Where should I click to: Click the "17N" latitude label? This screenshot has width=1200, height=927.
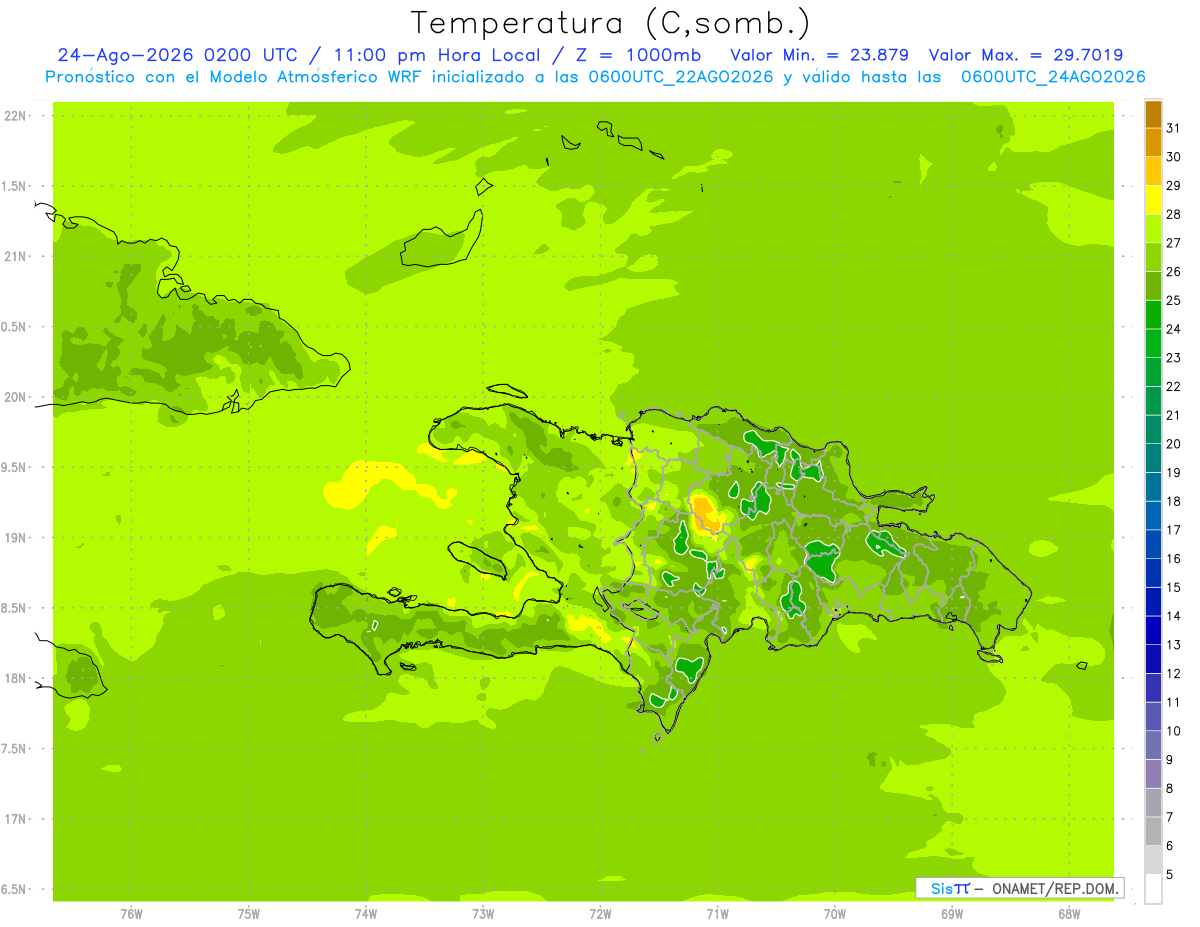[15, 820]
